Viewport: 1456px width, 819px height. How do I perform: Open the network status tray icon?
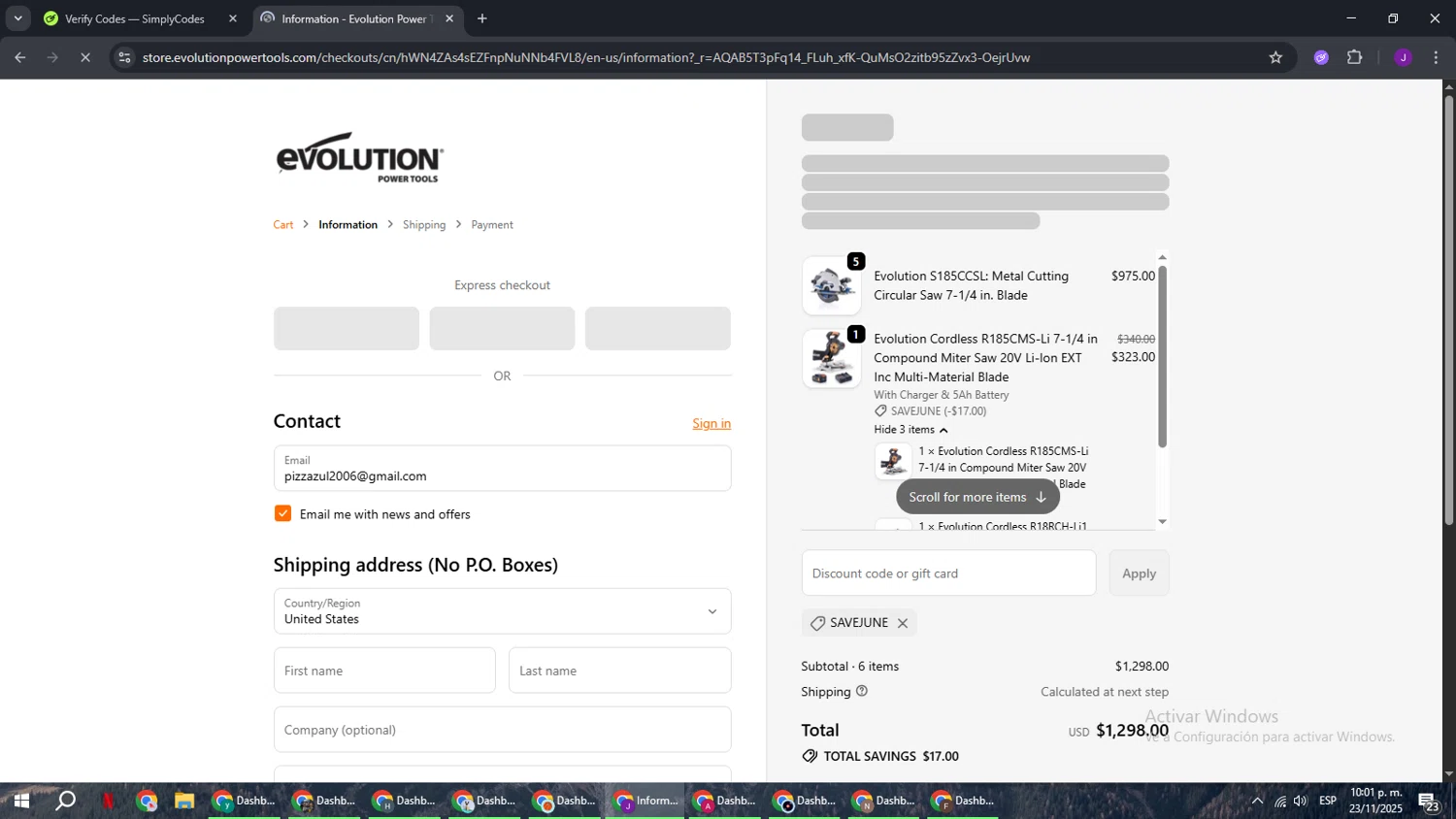click(x=1280, y=801)
